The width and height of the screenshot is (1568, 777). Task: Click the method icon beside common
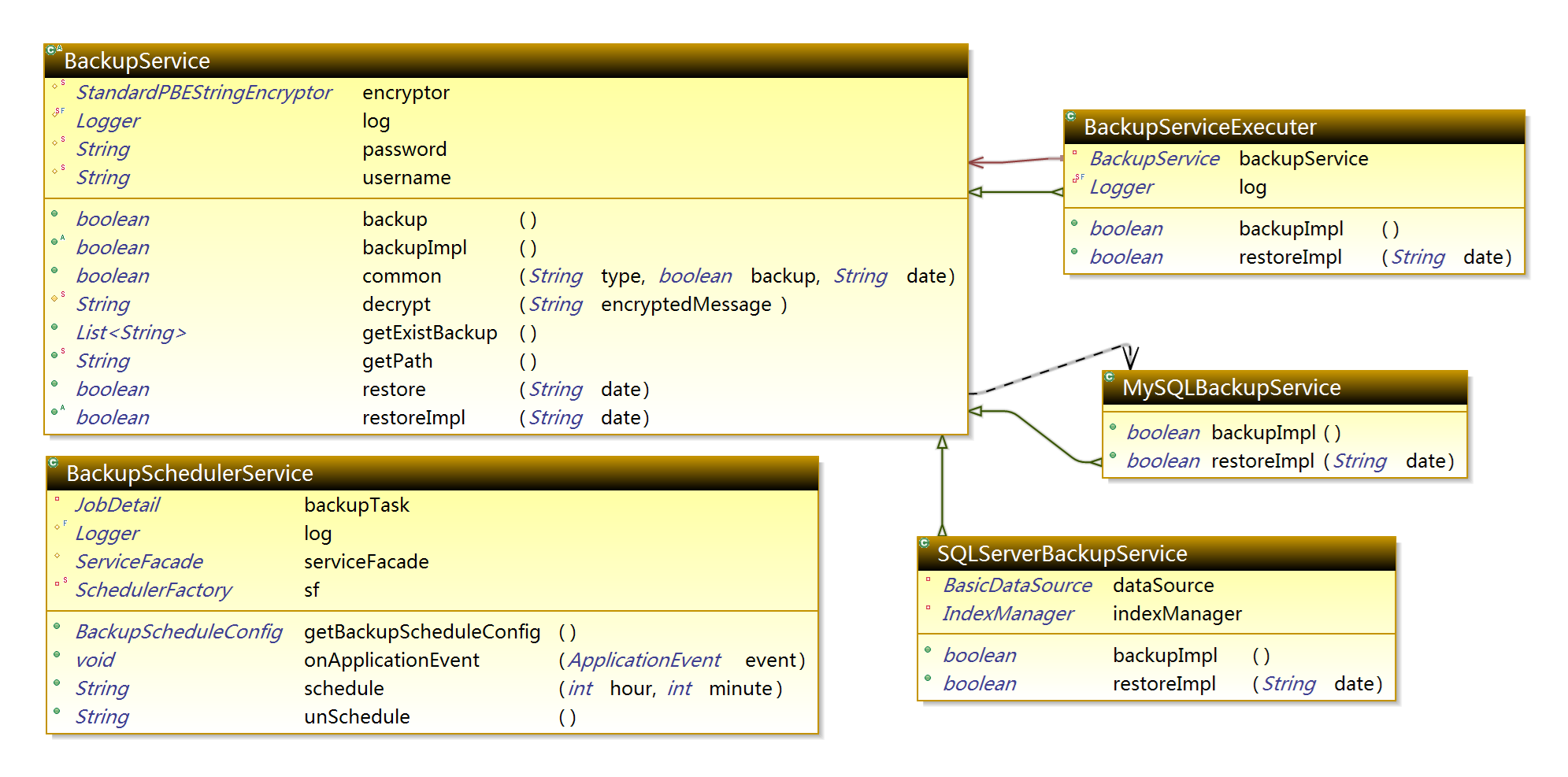click(x=54, y=270)
